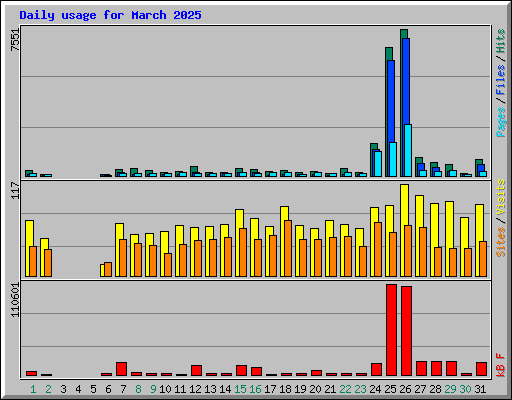Screen dimensions: 512x400
Task: Select the "117" visits axis value
Action: (x=15, y=190)
